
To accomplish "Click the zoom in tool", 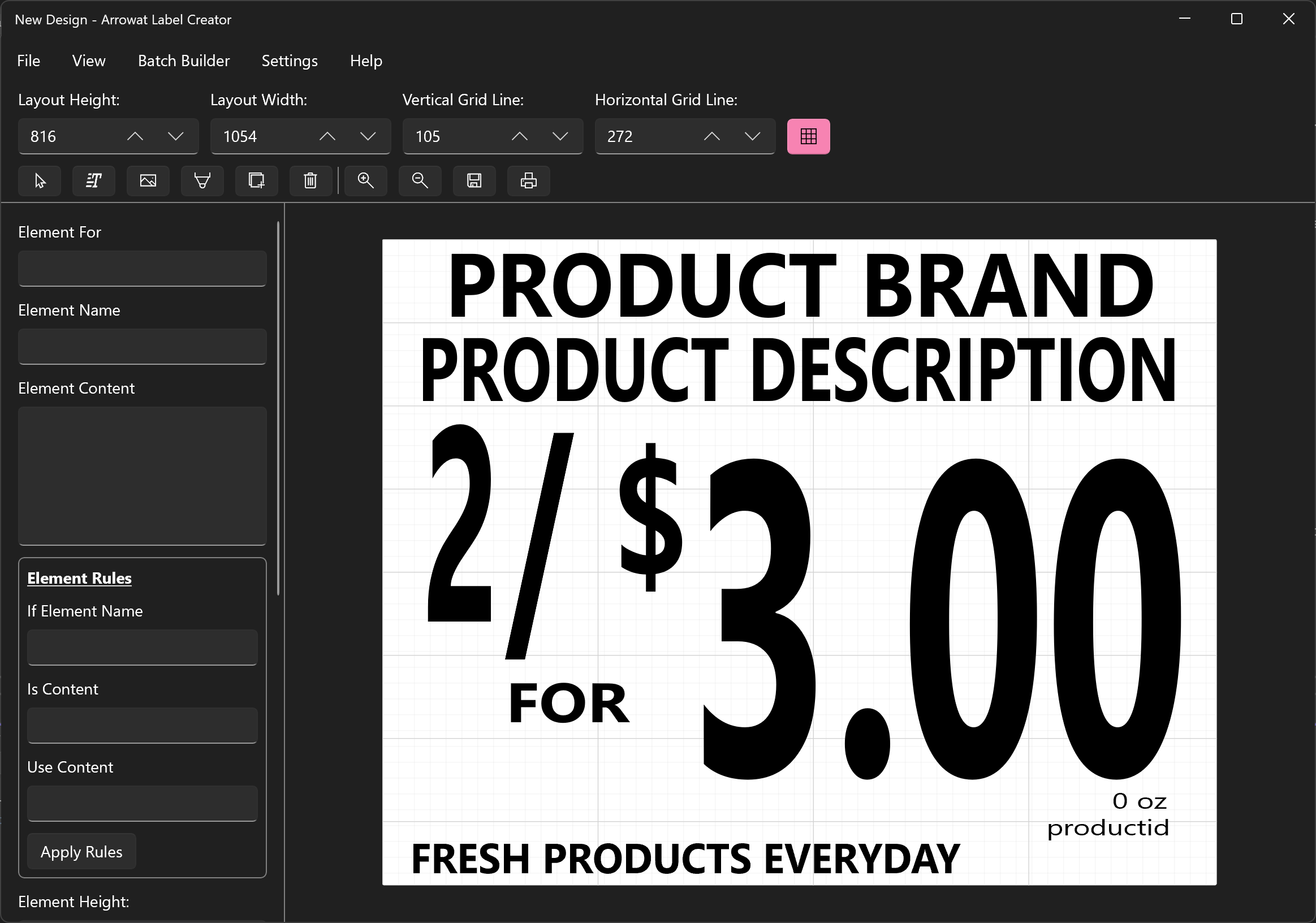I will (367, 180).
